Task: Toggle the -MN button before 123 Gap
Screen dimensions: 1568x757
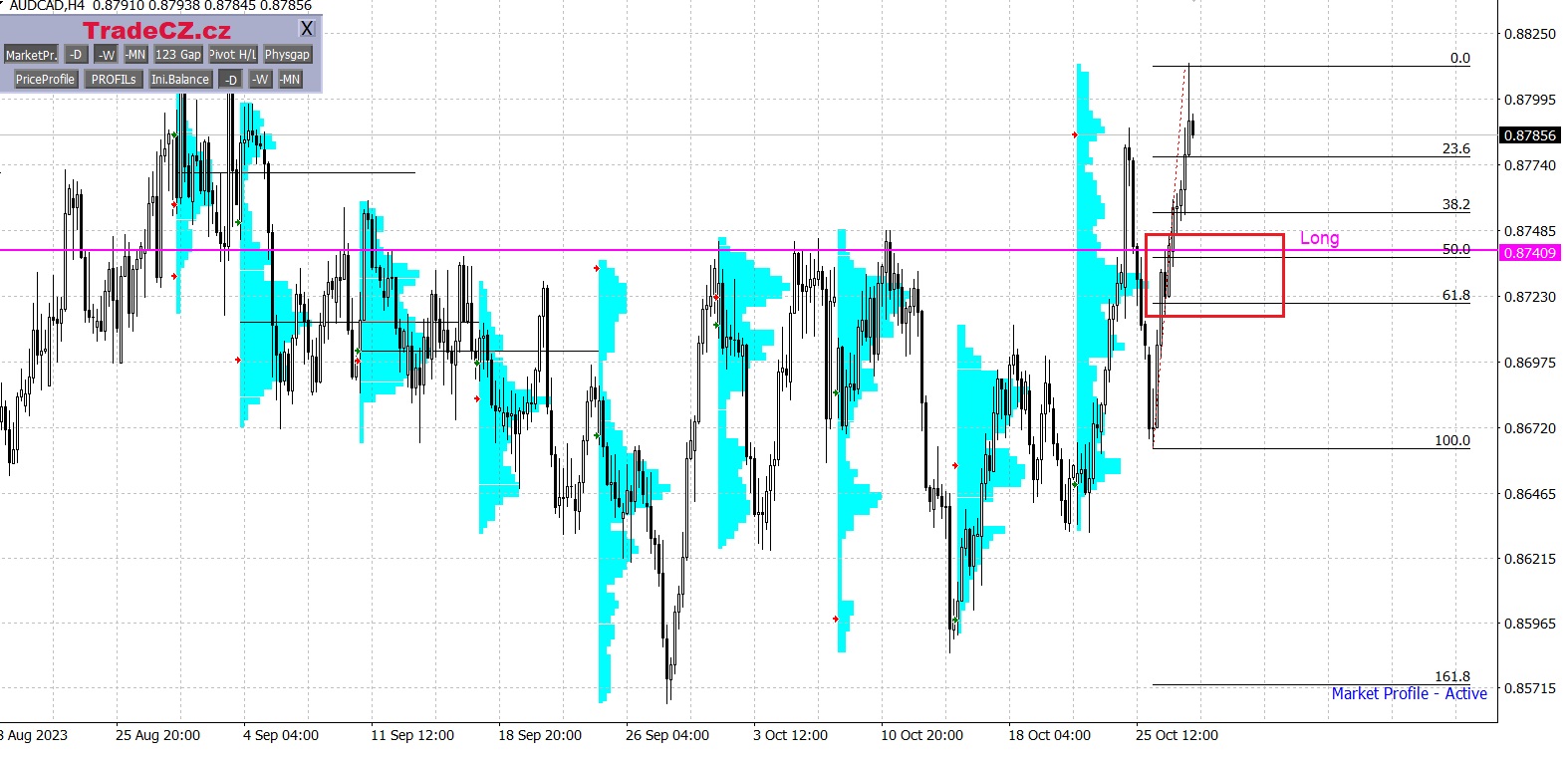Action: [135, 55]
